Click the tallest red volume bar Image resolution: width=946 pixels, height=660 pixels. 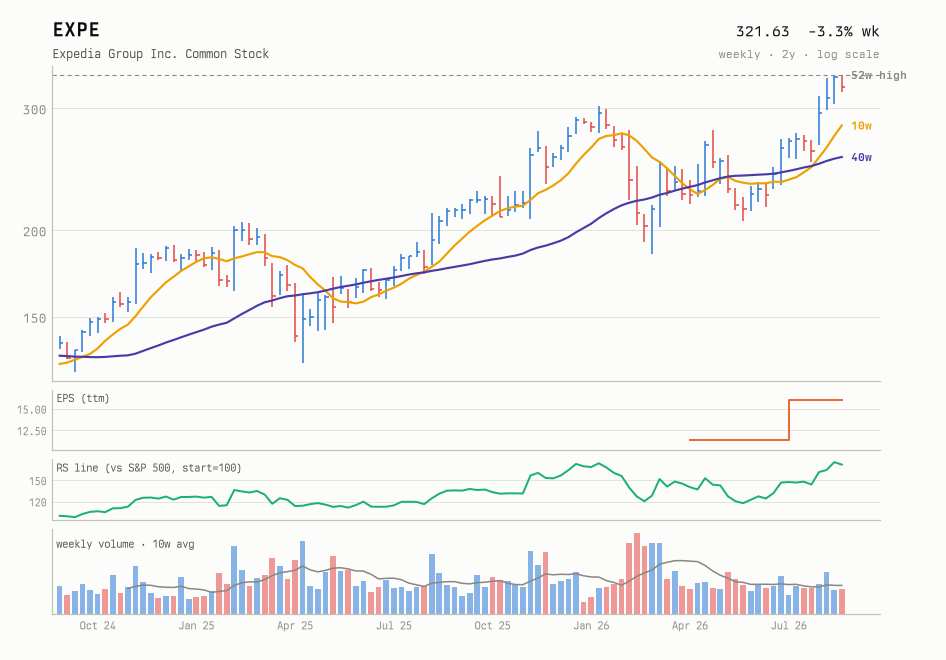(x=636, y=573)
